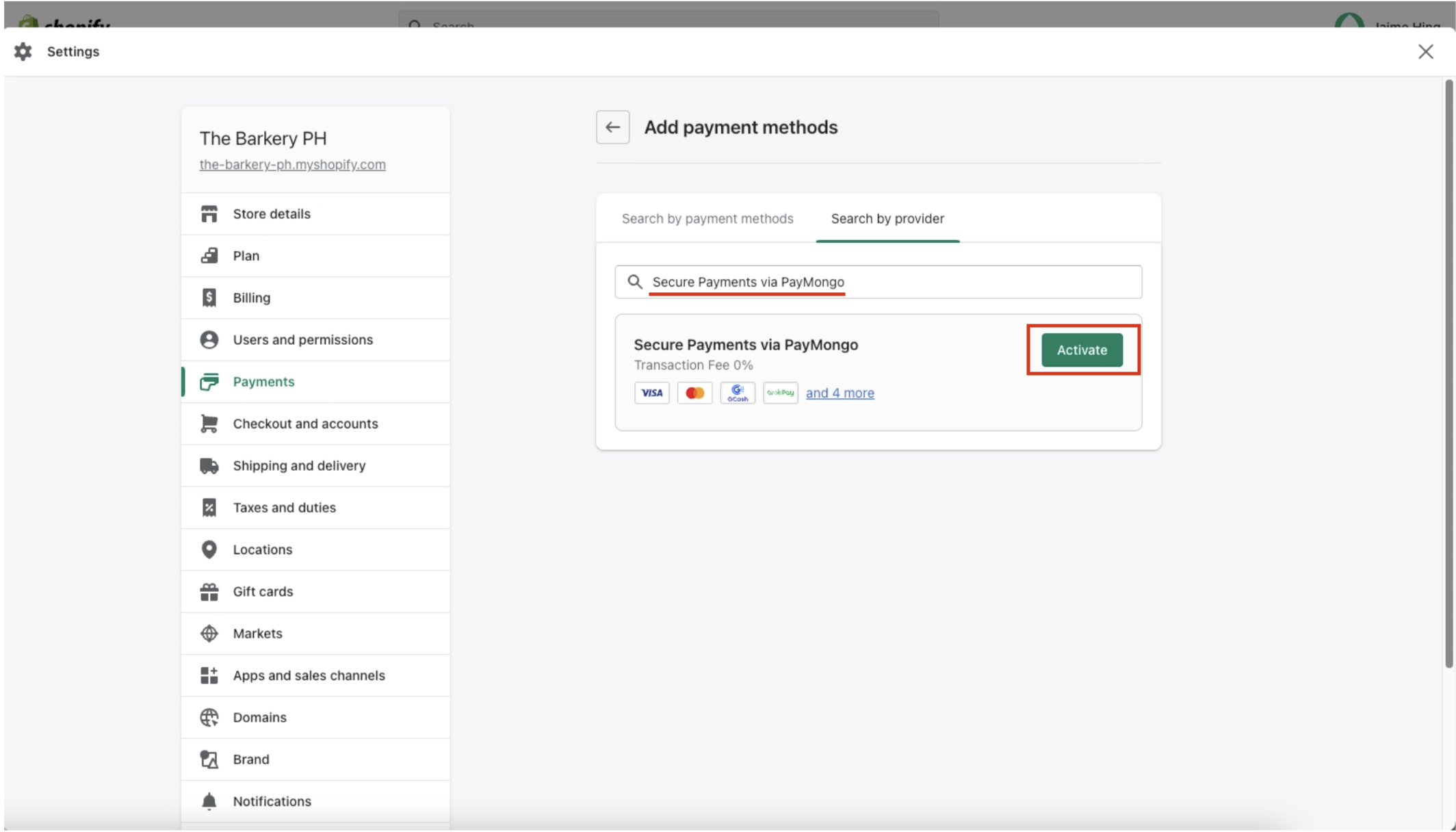
Task: Click the GCash payment logo
Action: tap(737, 393)
